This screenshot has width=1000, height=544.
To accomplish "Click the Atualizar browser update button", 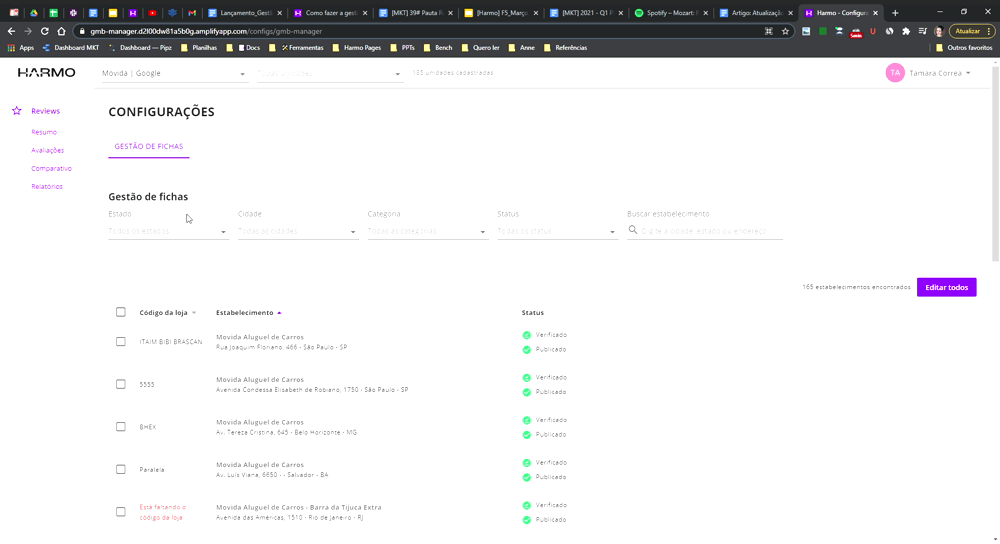I will pos(971,31).
